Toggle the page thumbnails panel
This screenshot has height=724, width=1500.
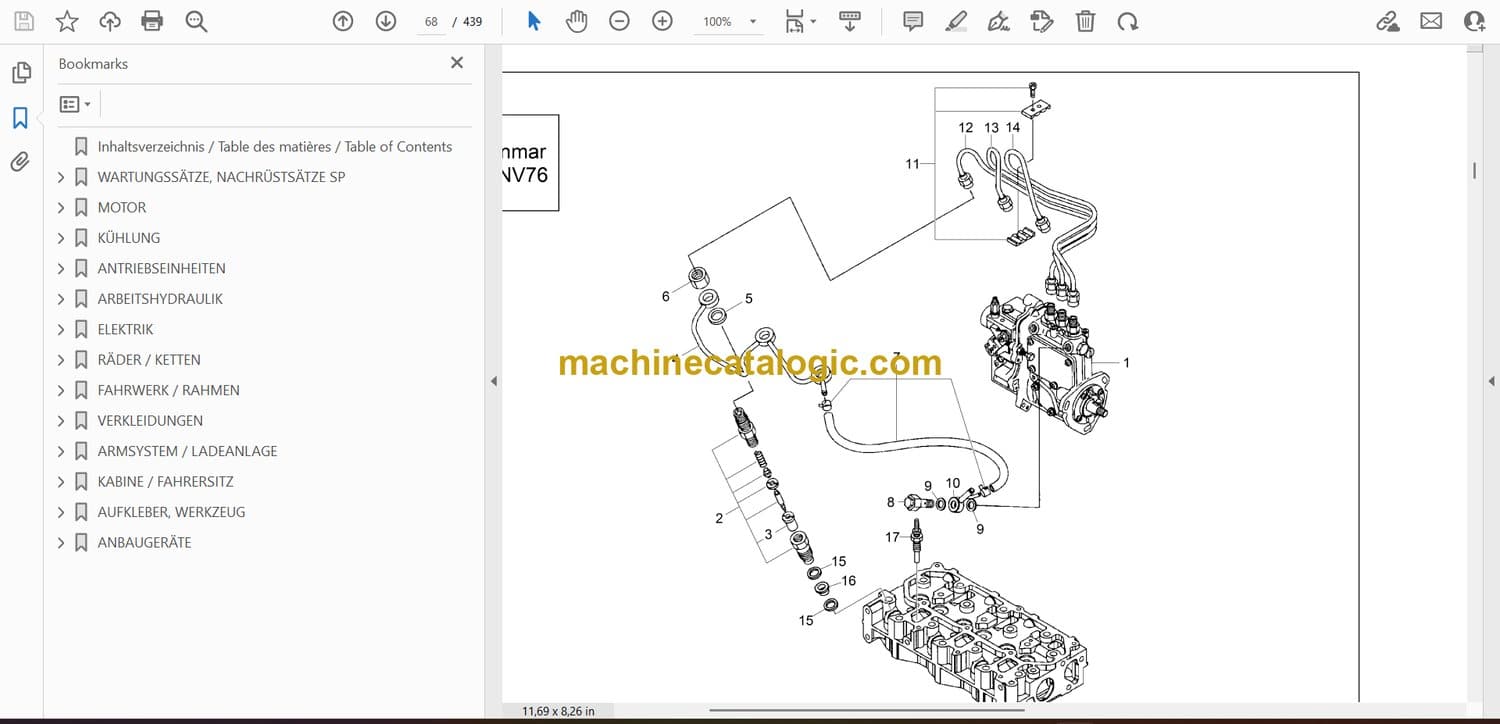click(20, 73)
